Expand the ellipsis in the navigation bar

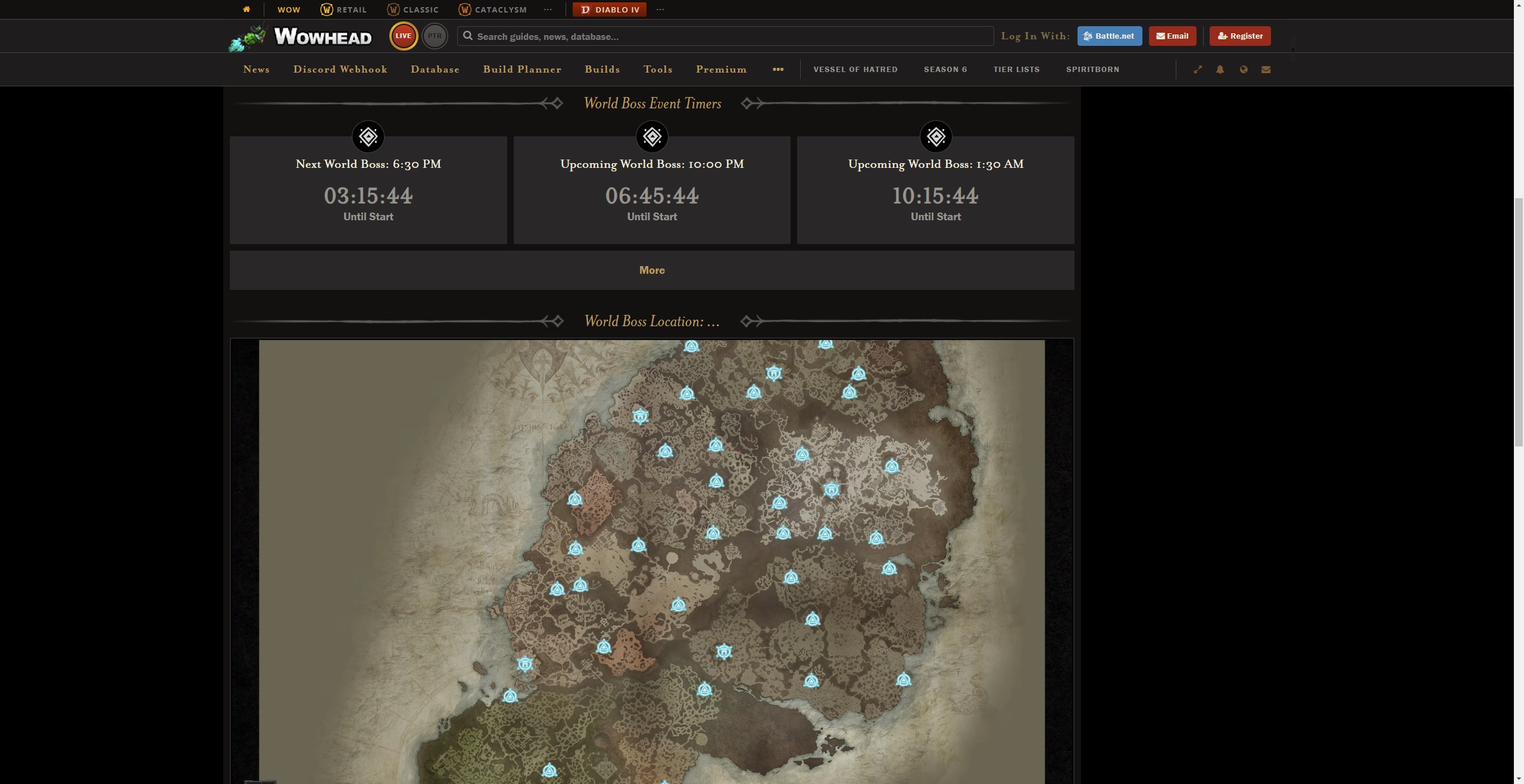click(x=777, y=70)
